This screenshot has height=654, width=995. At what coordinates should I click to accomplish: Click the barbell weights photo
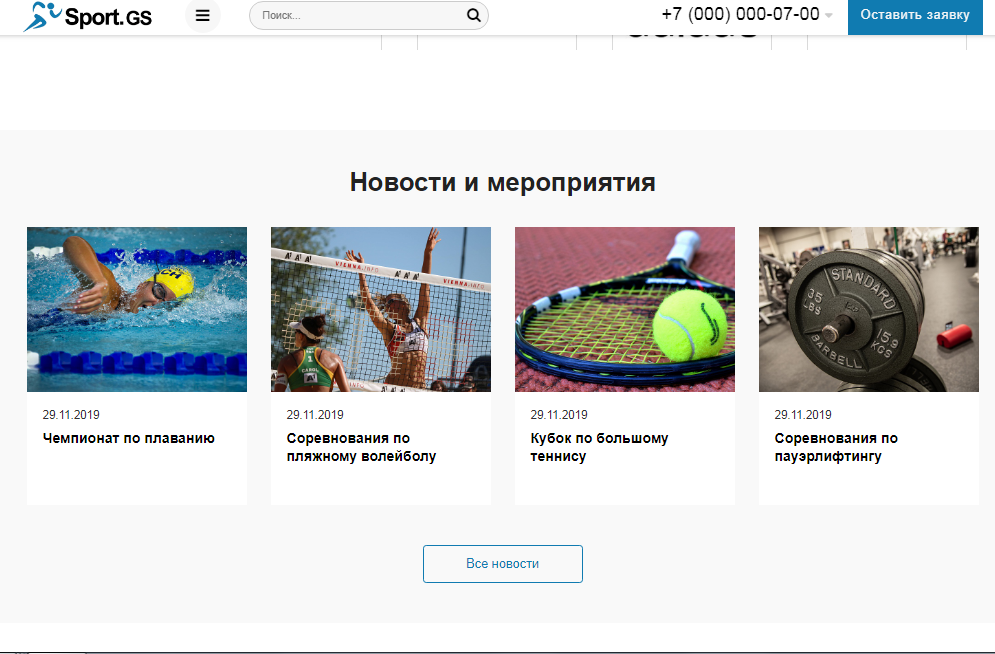tap(868, 308)
